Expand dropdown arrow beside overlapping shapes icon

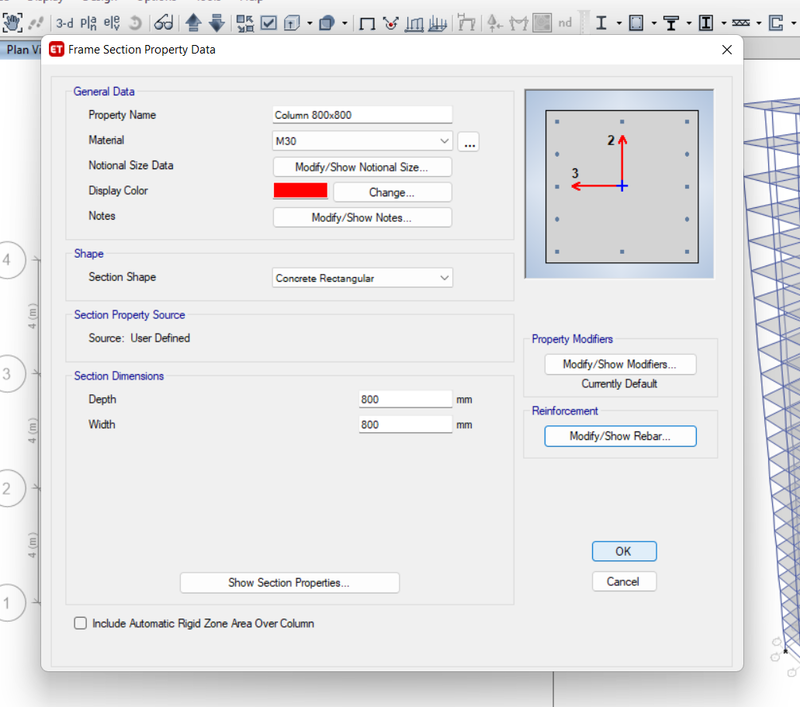point(345,23)
